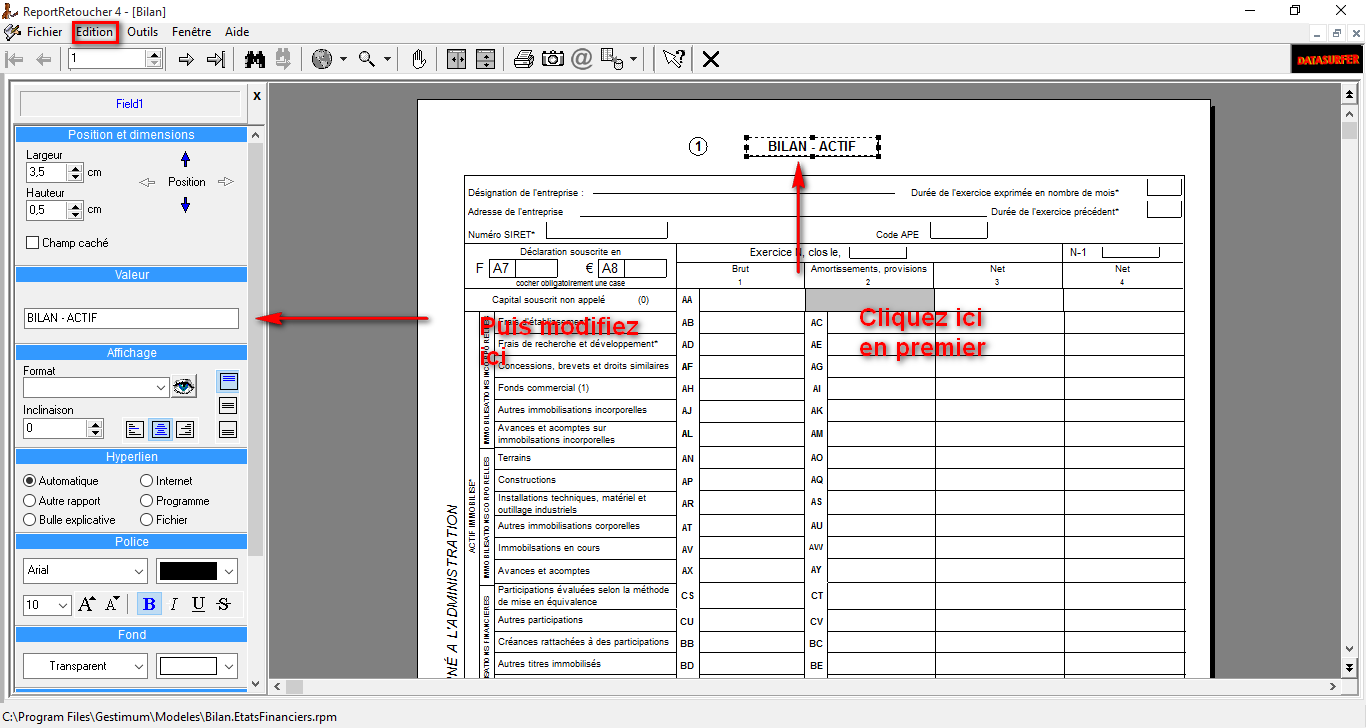
Task: Print the report with printer icon
Action: pyautogui.click(x=524, y=60)
